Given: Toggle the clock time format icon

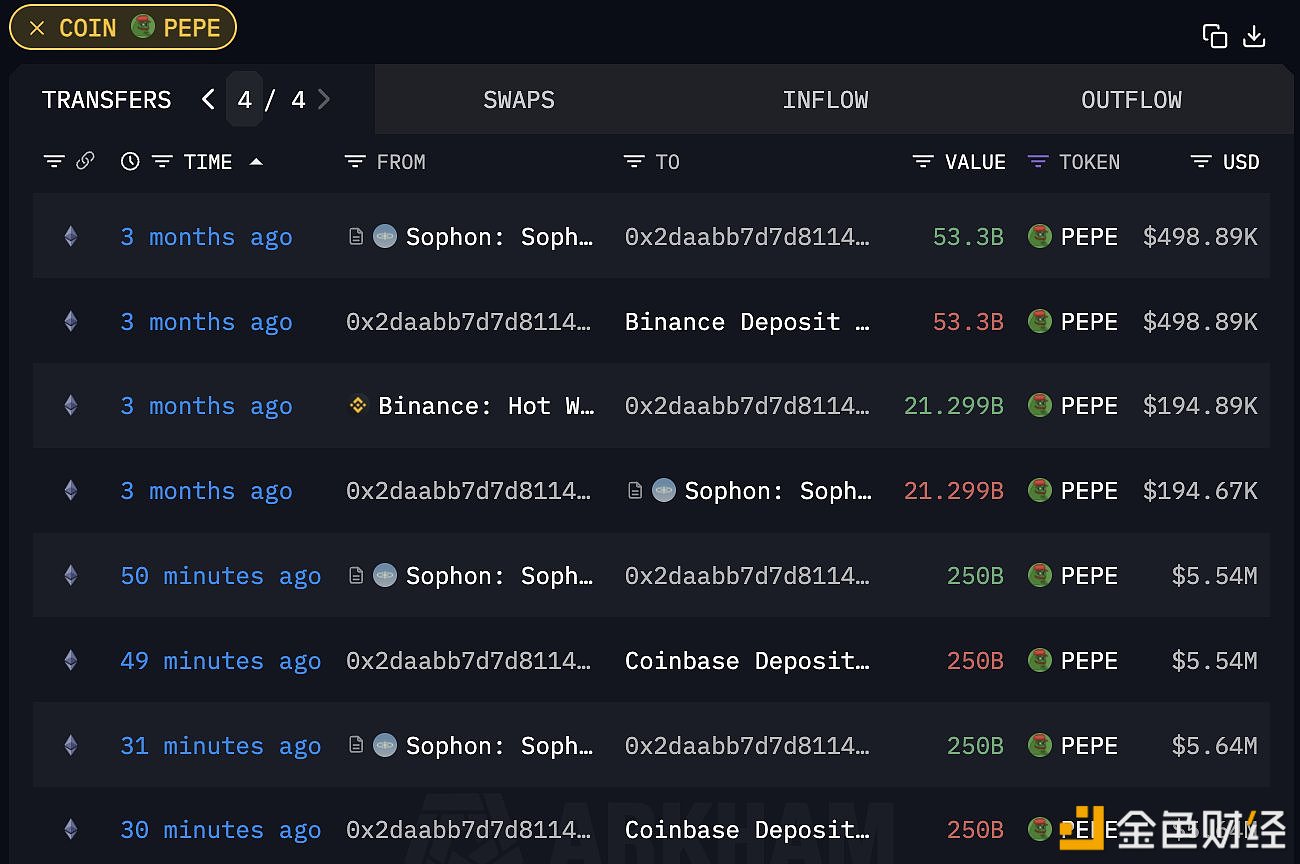Looking at the screenshot, I should 130,161.
